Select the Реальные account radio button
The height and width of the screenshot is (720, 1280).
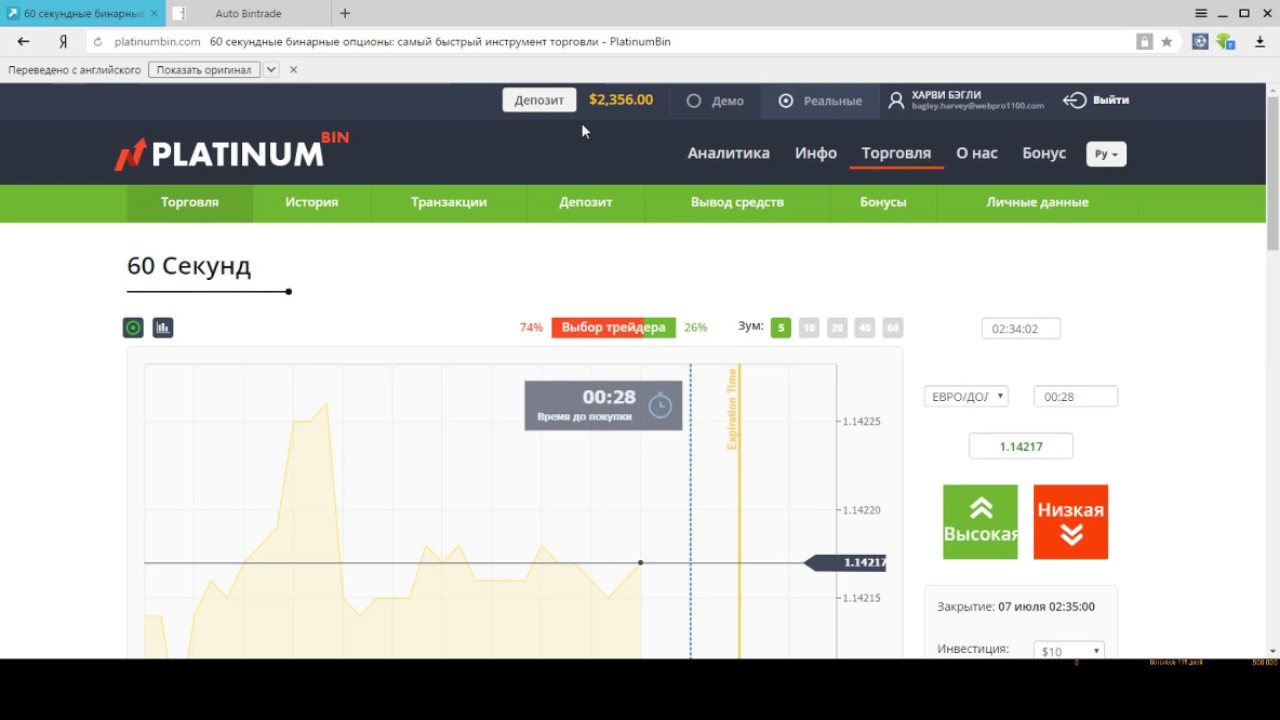(786, 101)
